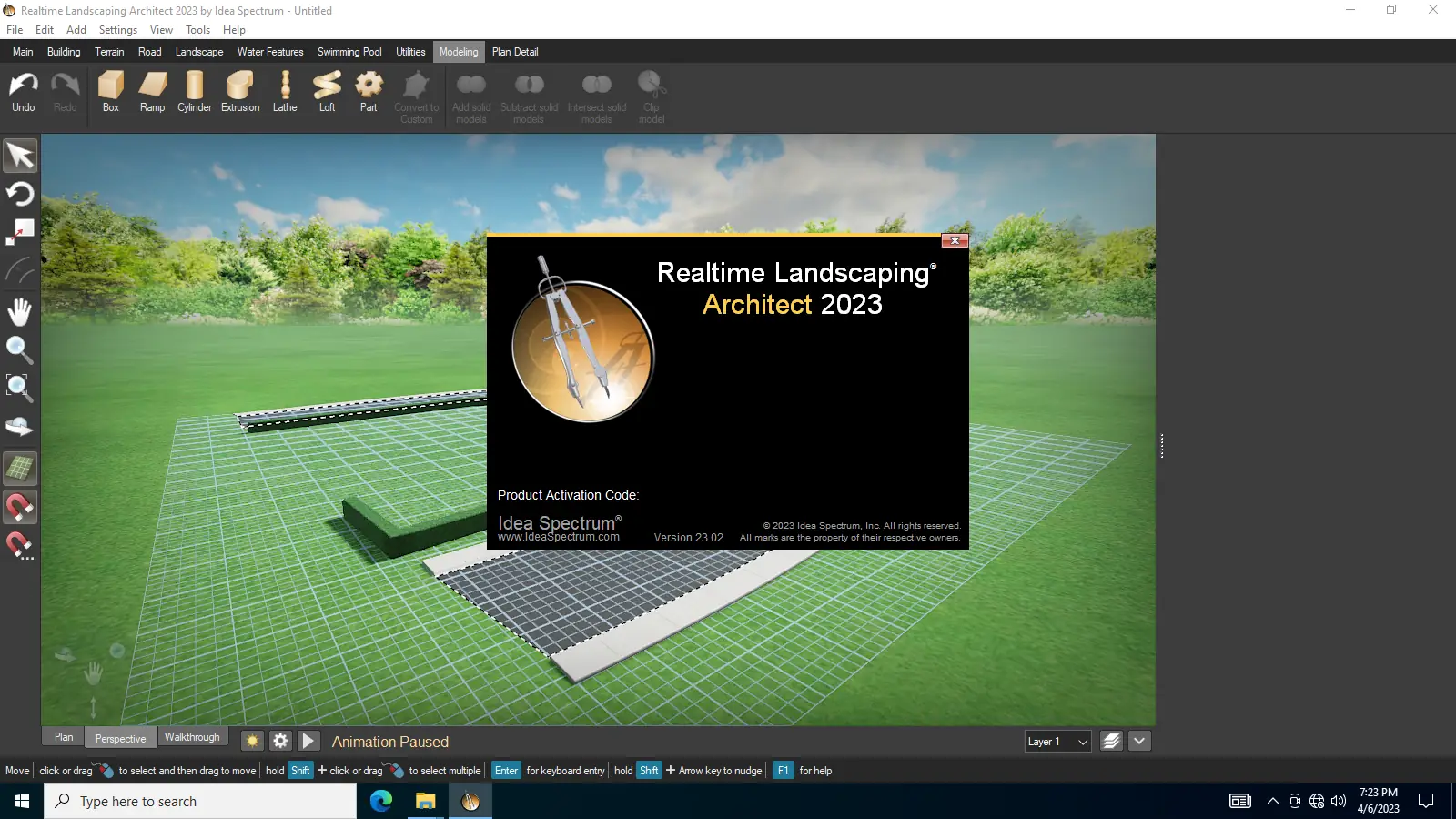Expand the chevron next to the layers icon
The image size is (1456, 819).
(x=1139, y=742)
